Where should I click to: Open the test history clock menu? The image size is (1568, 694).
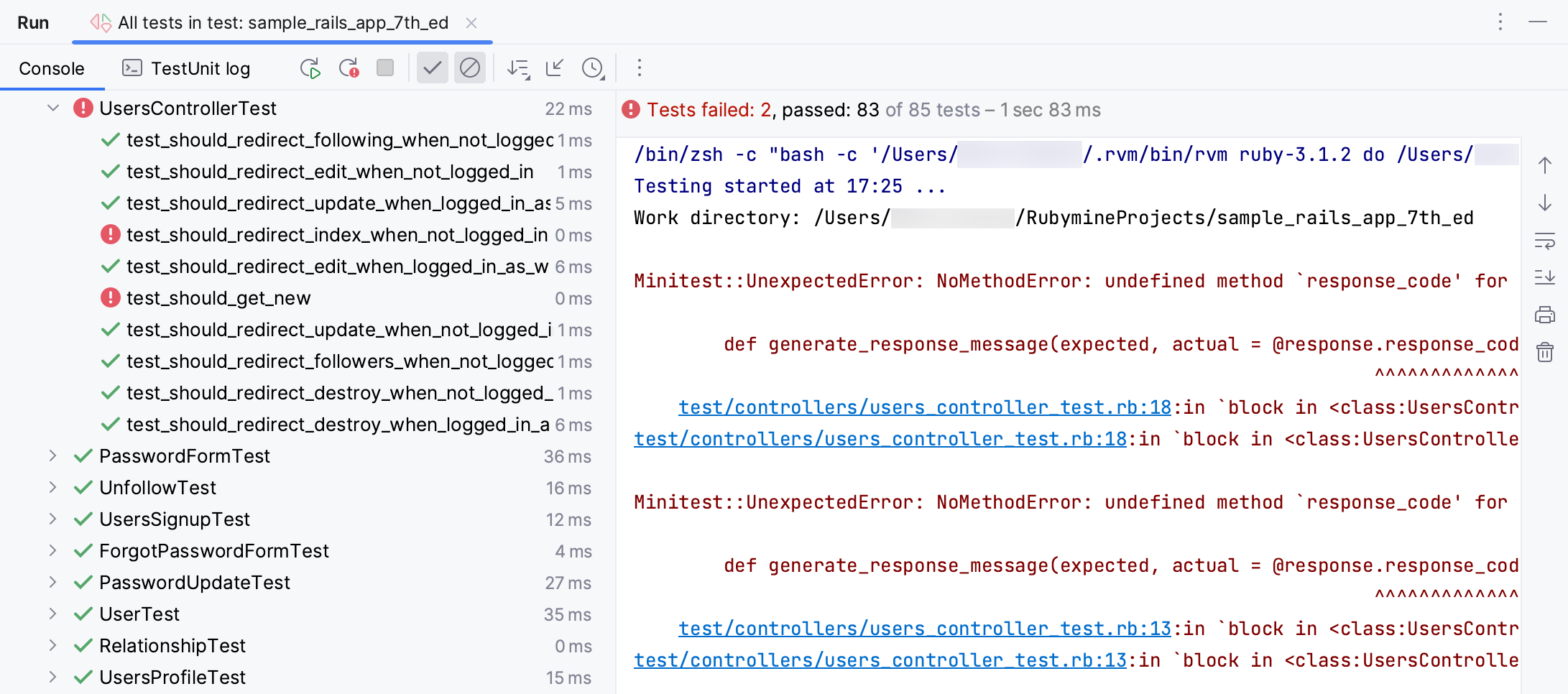(x=593, y=68)
